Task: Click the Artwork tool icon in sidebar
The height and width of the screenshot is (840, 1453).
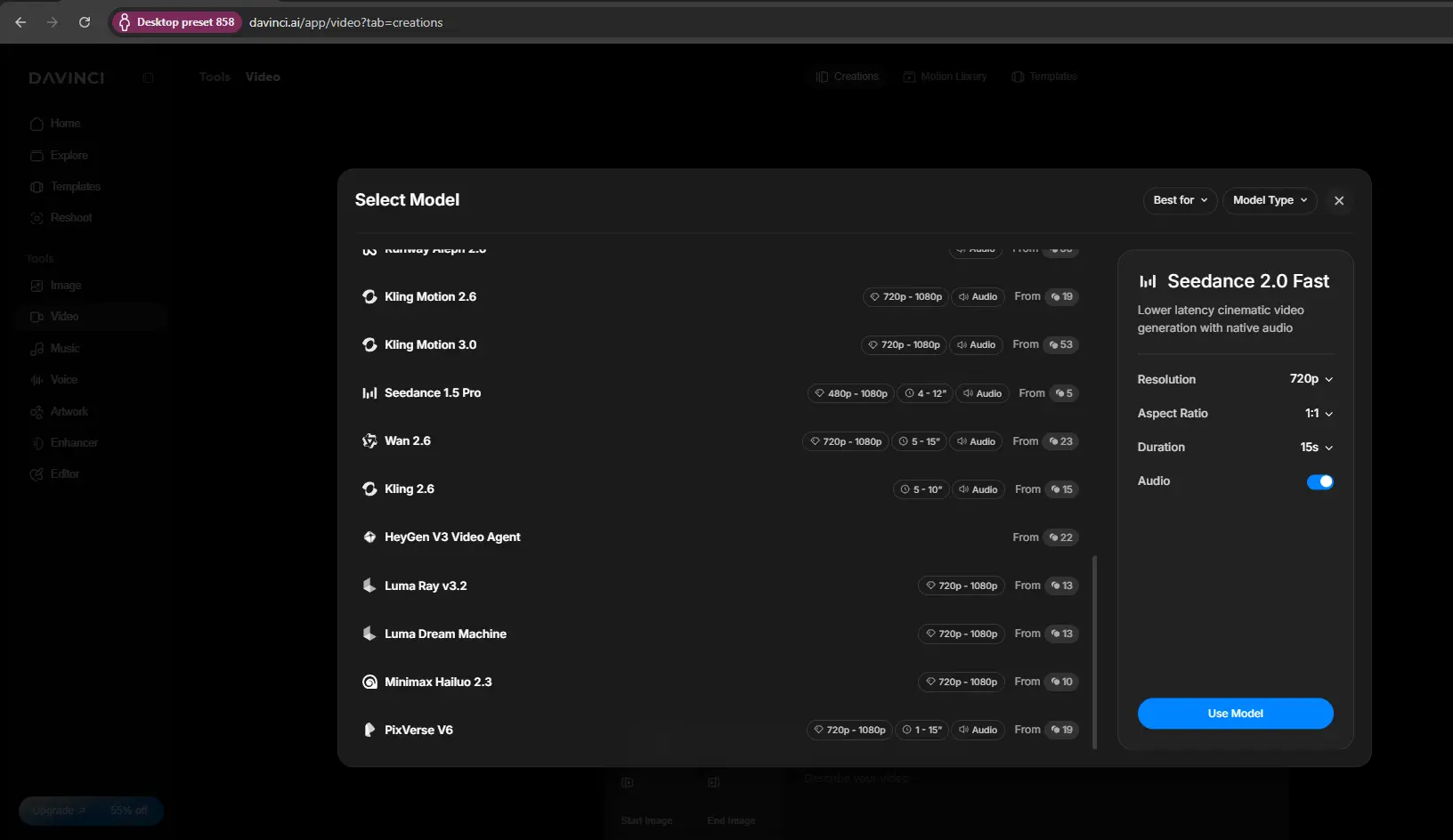Action: [x=37, y=412]
